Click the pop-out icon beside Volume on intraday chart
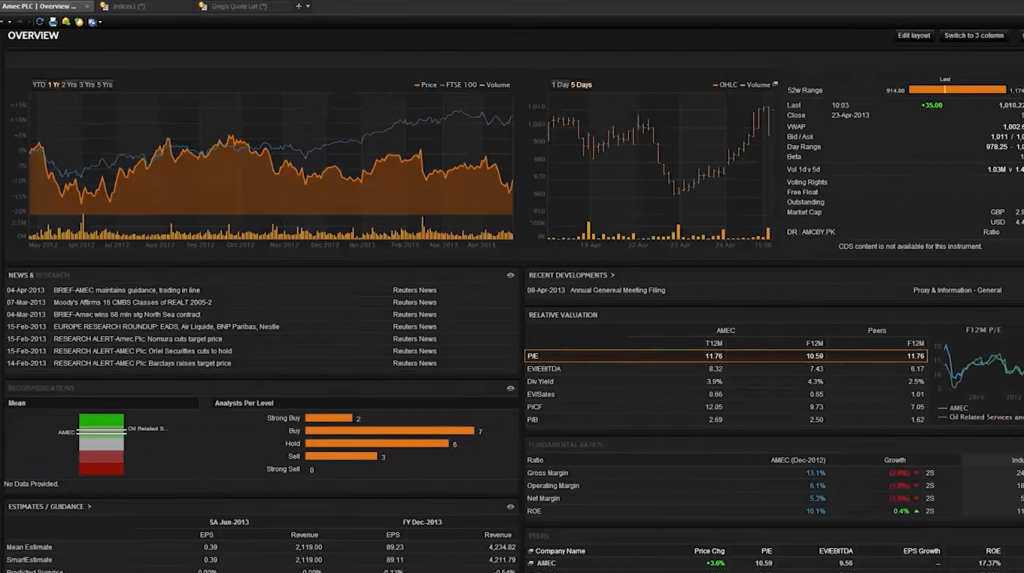Viewport: 1024px width, 573px height. (x=776, y=85)
